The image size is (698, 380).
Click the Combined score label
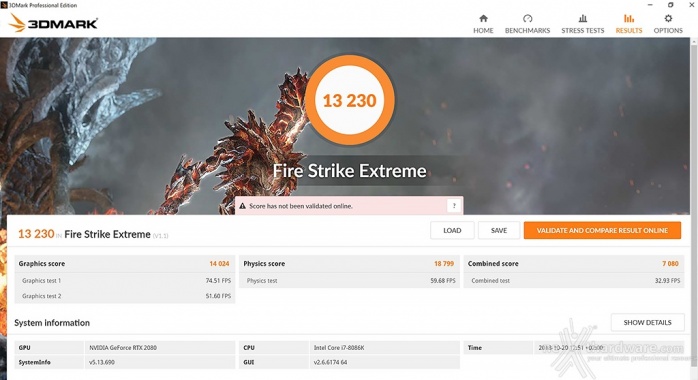493,263
